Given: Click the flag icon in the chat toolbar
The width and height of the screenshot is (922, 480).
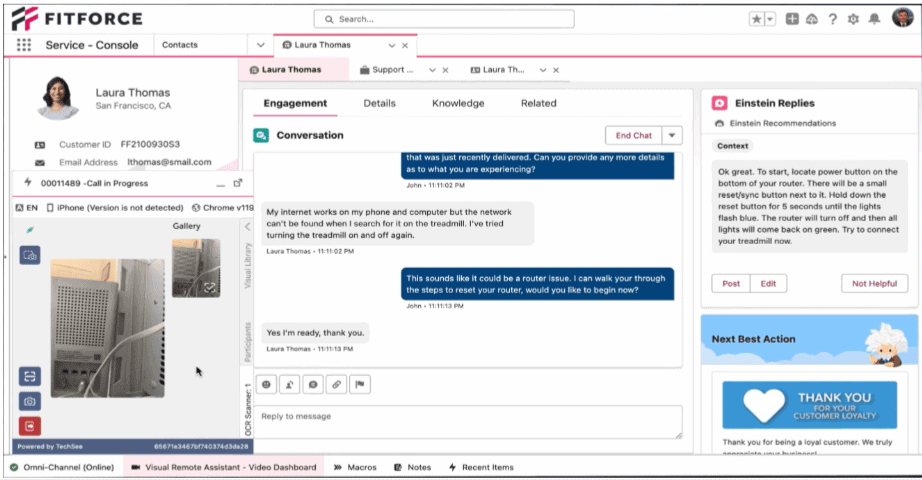Looking at the screenshot, I should click(359, 383).
